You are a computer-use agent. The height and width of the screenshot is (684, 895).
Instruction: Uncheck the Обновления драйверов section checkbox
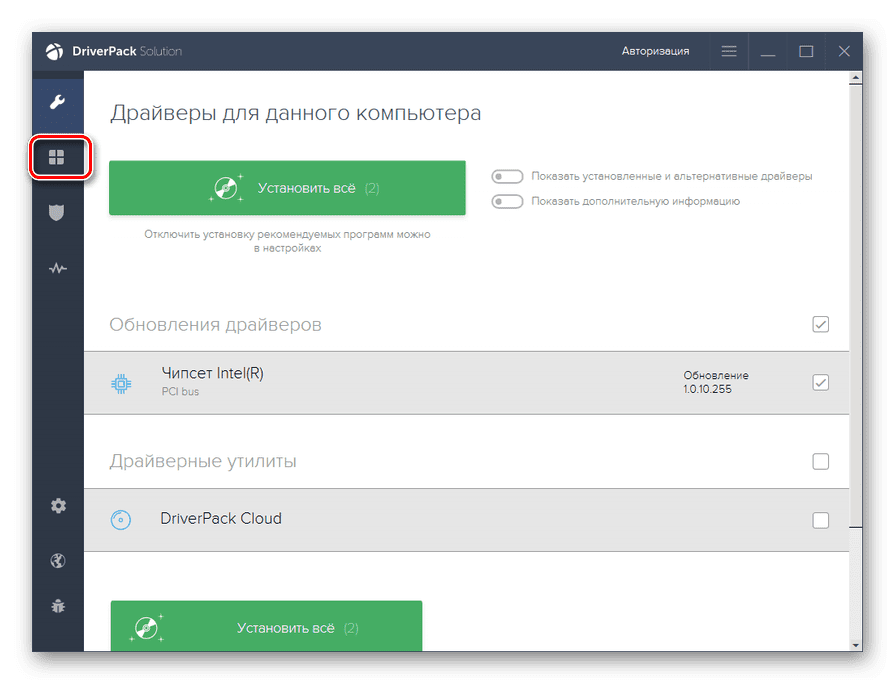[x=820, y=324]
